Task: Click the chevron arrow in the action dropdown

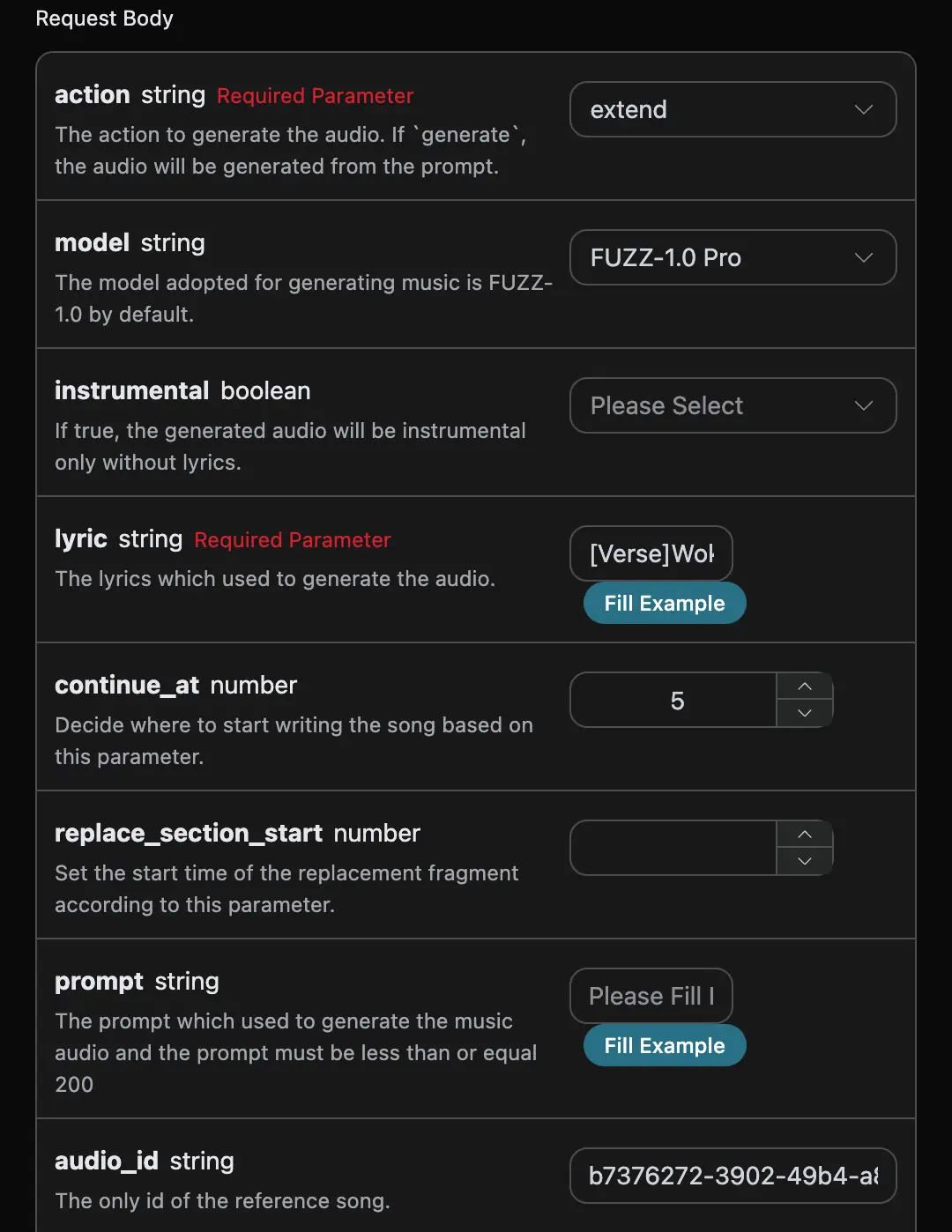Action: tap(864, 109)
